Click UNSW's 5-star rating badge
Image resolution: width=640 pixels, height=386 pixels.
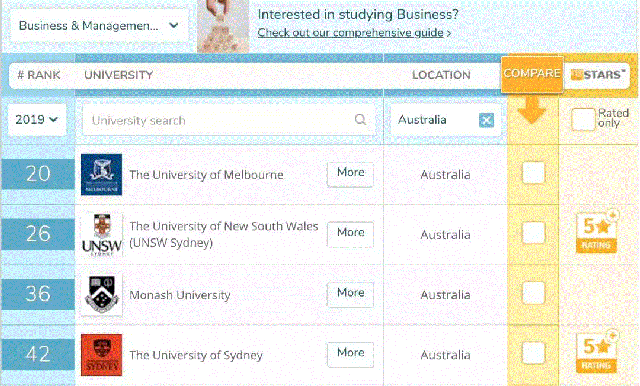click(596, 232)
